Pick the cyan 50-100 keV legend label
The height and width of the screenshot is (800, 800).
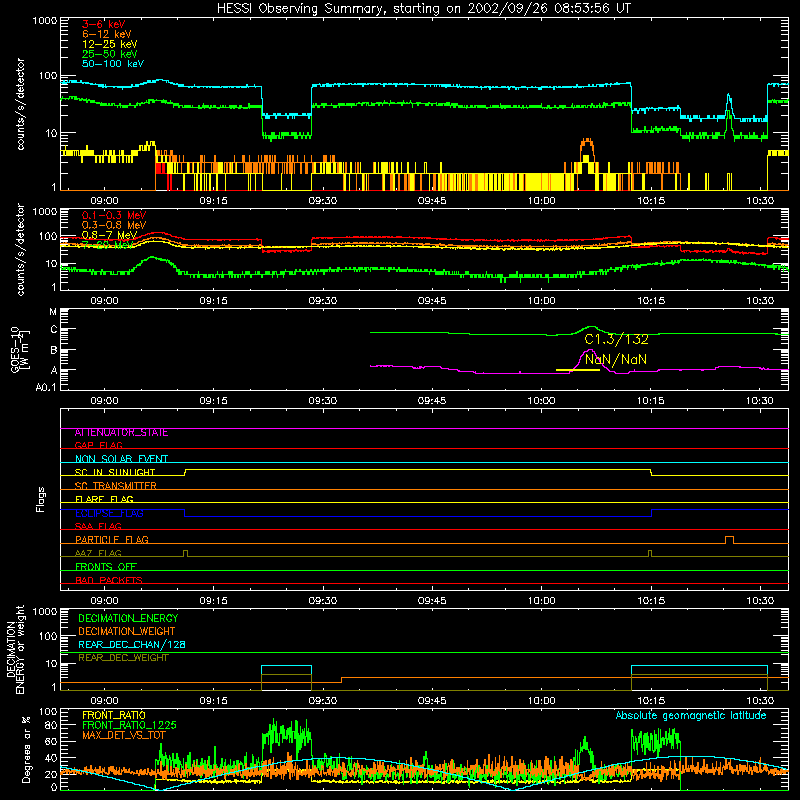[113, 64]
